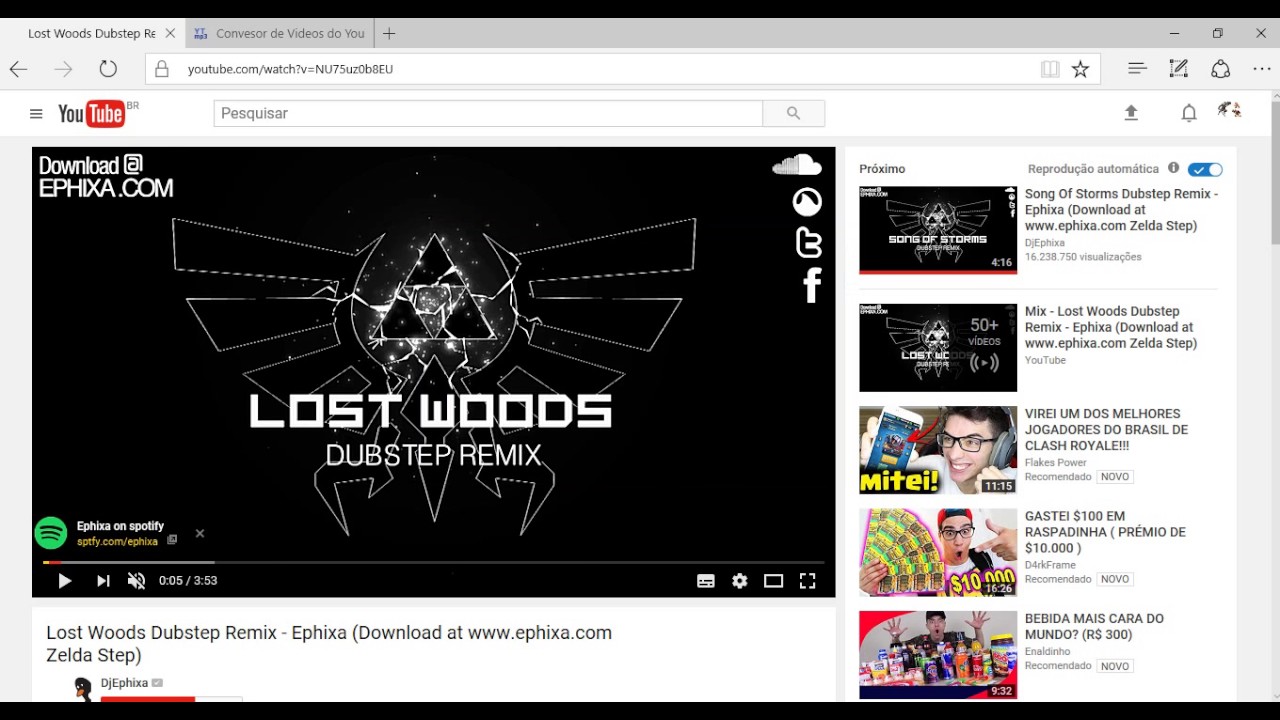
Task: Open the BEBIDA MAIS CARA DO MUNDO thumbnail
Action: tap(938, 655)
